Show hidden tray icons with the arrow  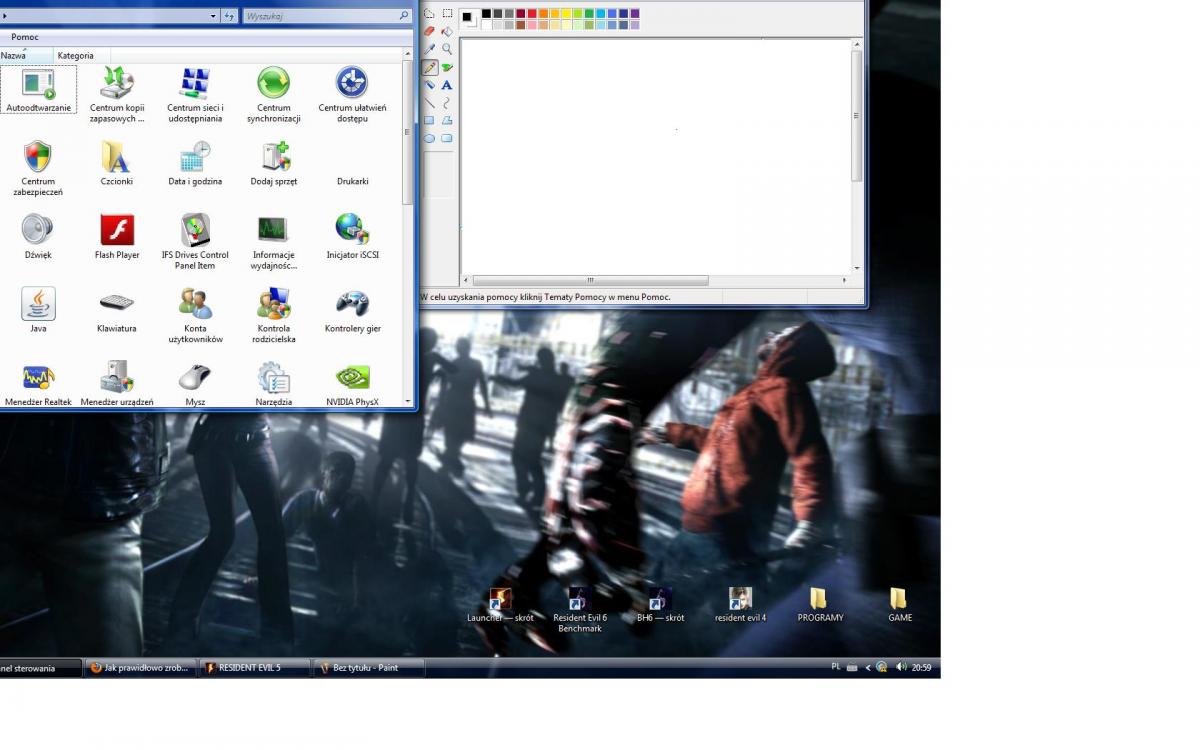tap(868, 667)
